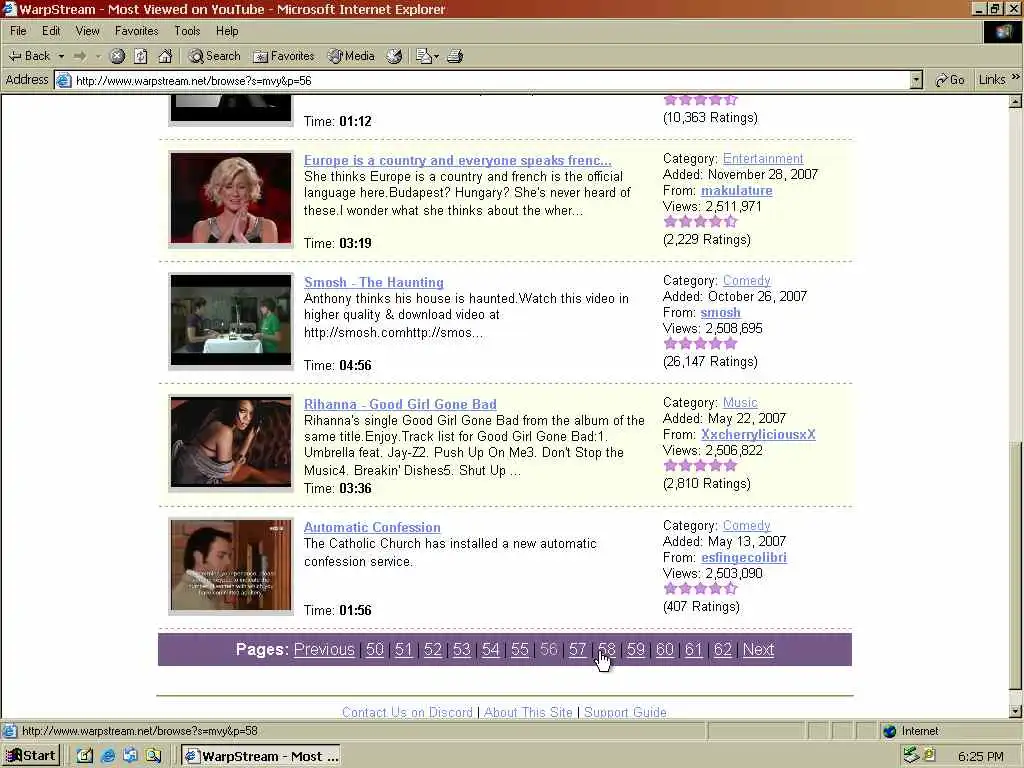1024x768 pixels.
Task: Open uploader makulature profile link
Action: pos(737,191)
